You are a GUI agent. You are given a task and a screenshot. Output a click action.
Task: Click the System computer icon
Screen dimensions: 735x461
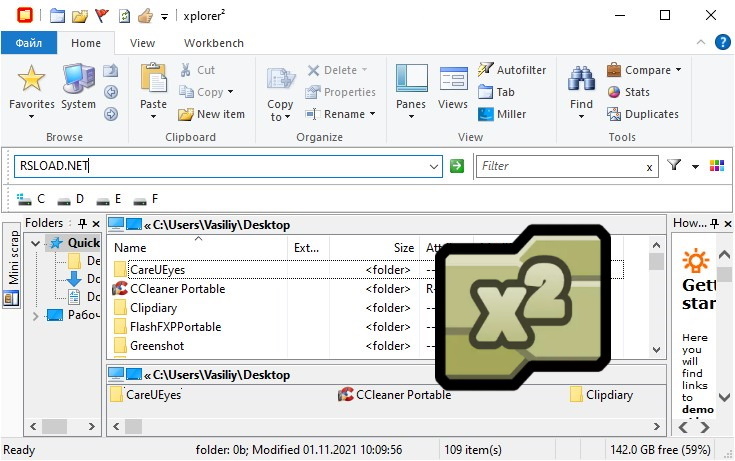(78, 86)
